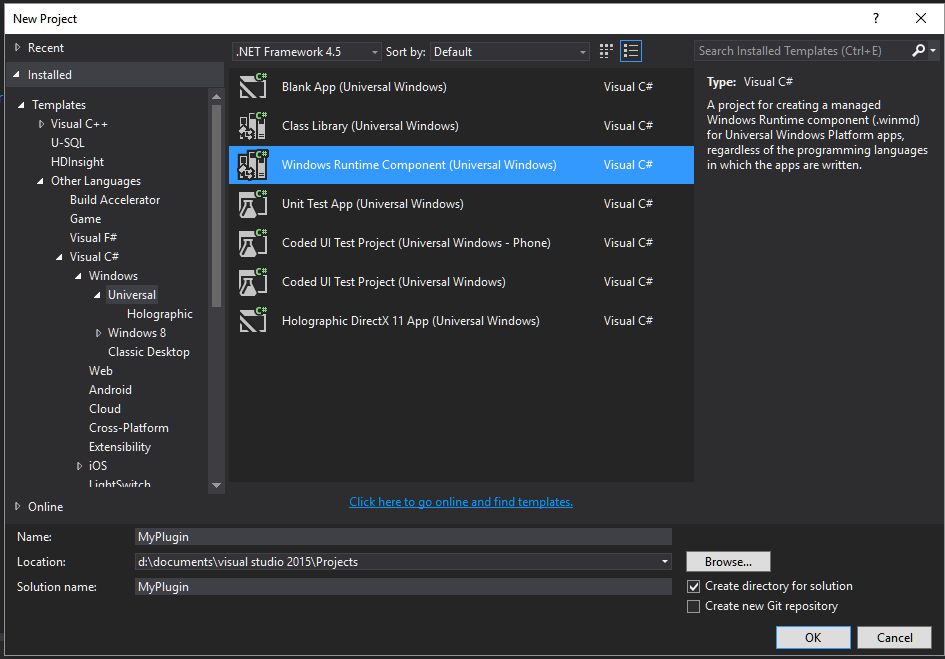Screen dimensions: 945x659
Task: Select U-SQL in the tree
Action: 68,143
